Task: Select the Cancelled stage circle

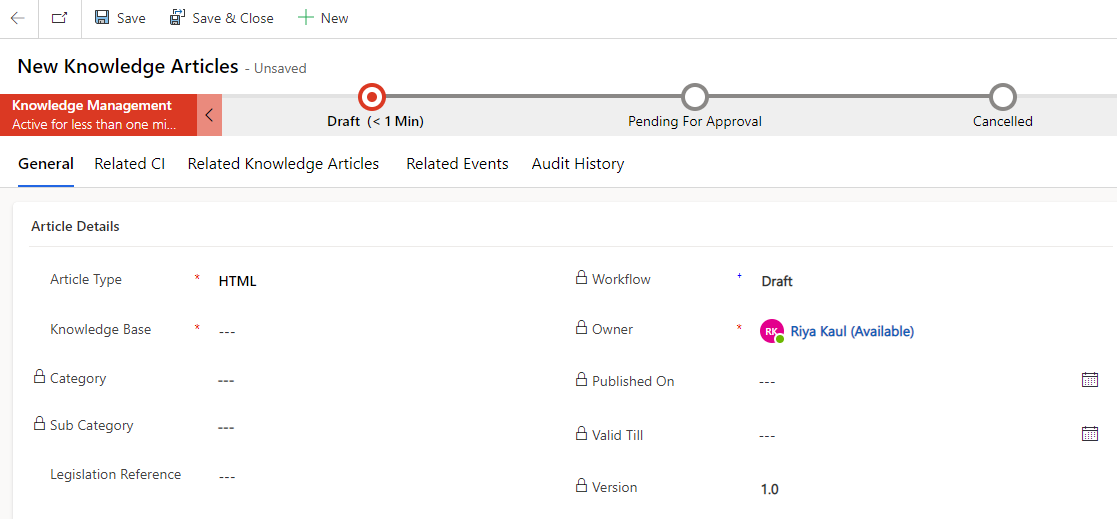Action: (1002, 96)
